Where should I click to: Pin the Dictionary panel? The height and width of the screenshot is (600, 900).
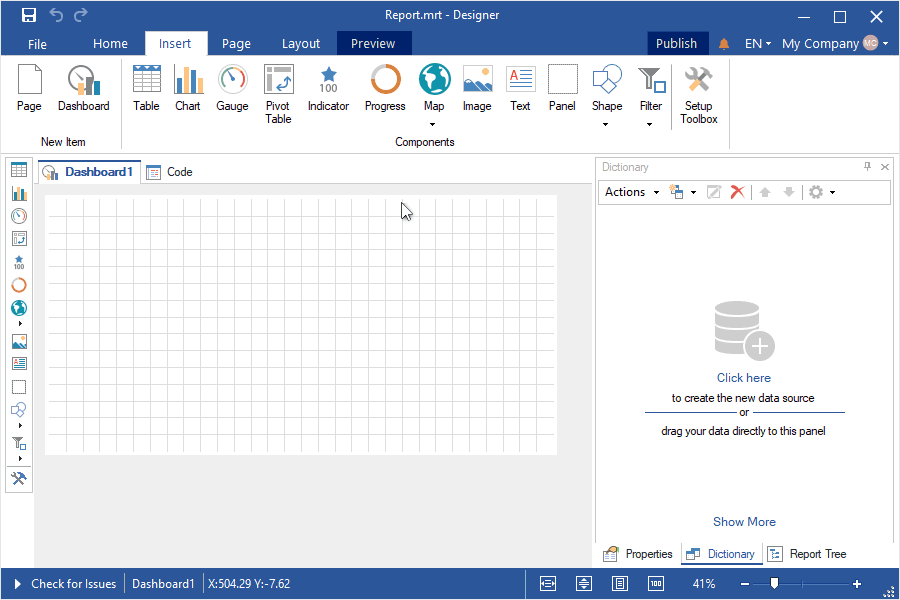[x=867, y=167]
